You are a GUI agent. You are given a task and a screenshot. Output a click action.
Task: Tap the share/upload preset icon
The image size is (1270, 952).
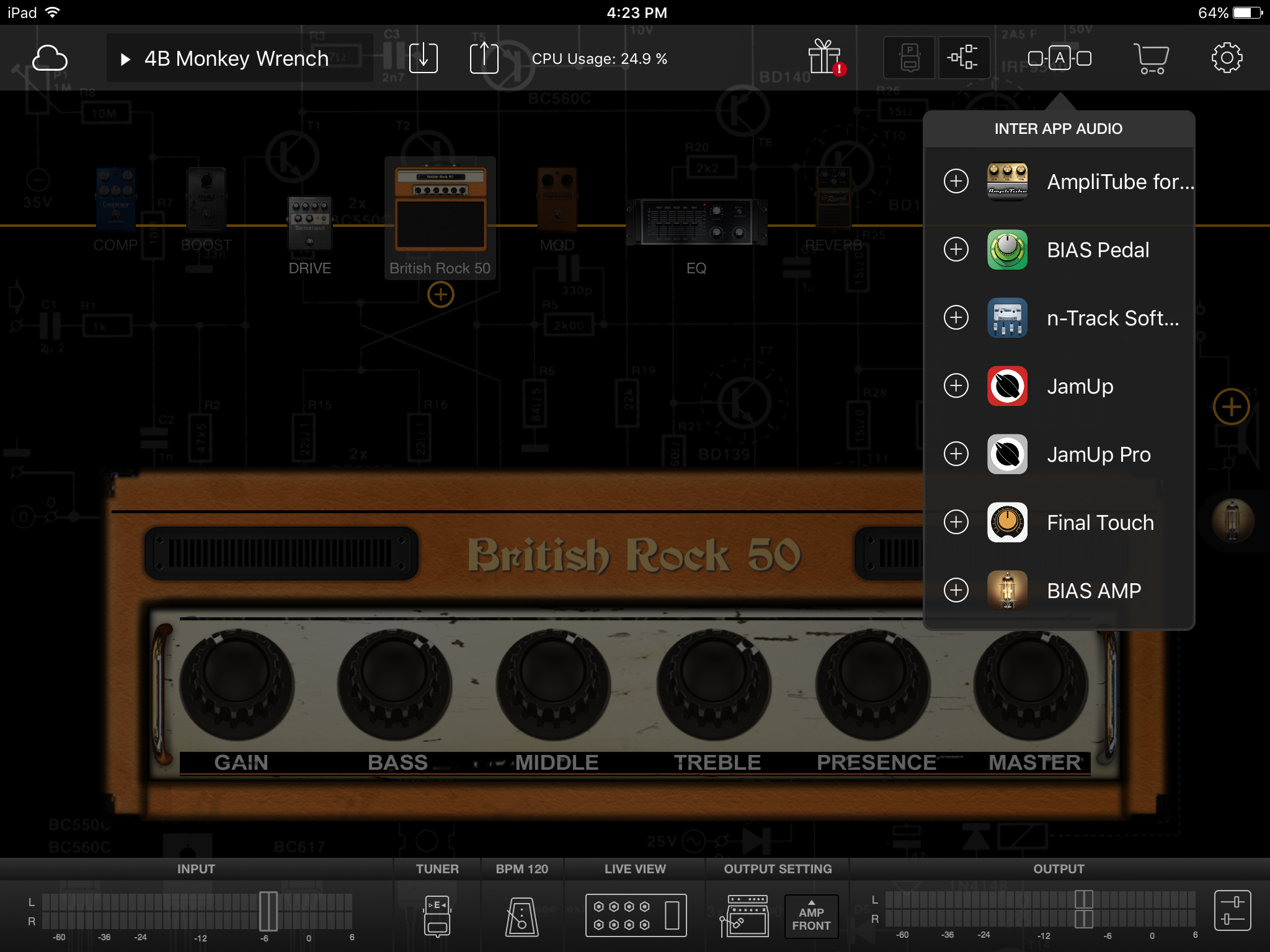tap(484, 58)
